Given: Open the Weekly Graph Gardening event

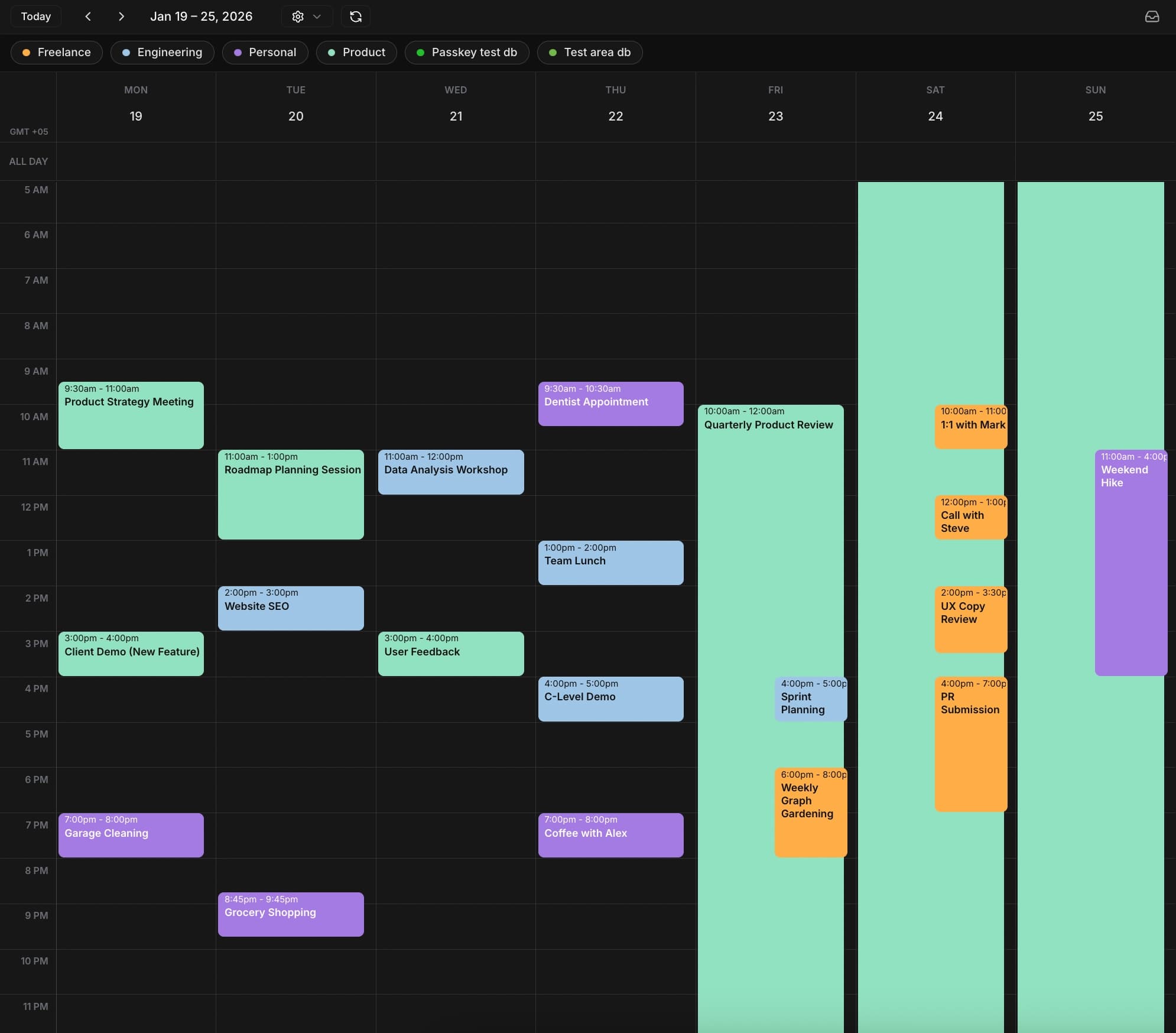Looking at the screenshot, I should click(x=810, y=812).
